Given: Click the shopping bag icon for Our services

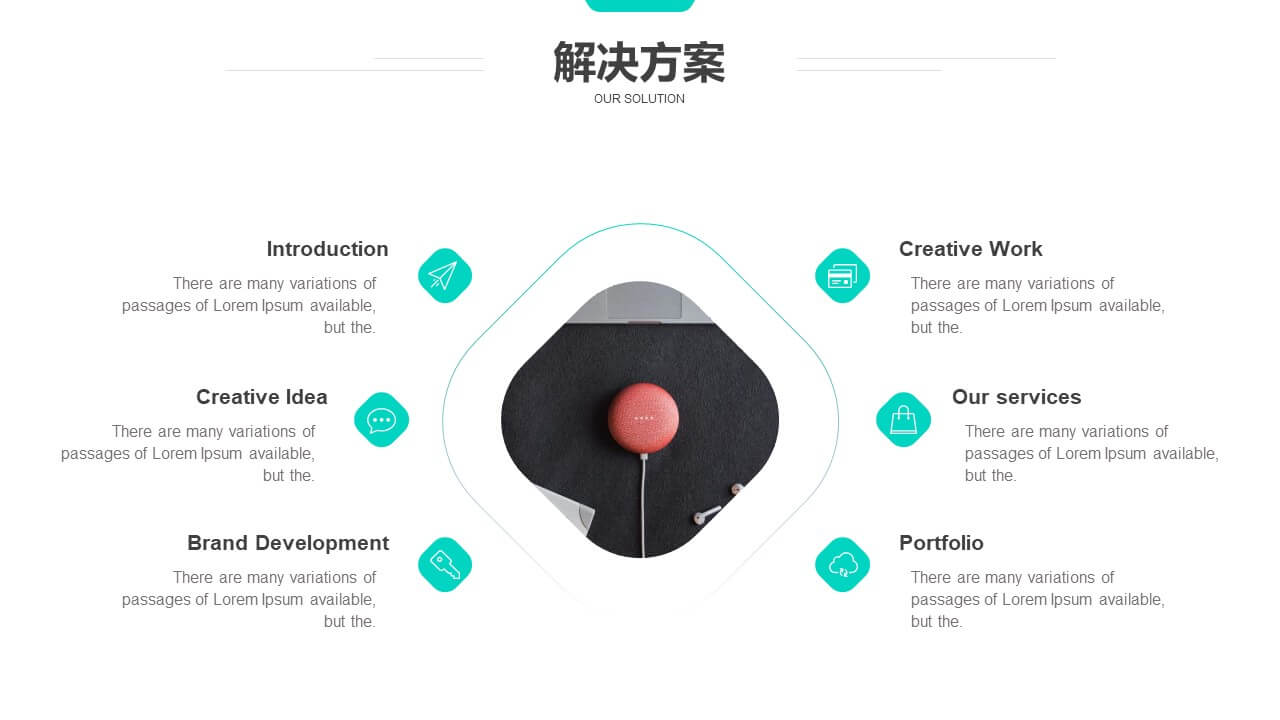Looking at the screenshot, I should point(904,420).
